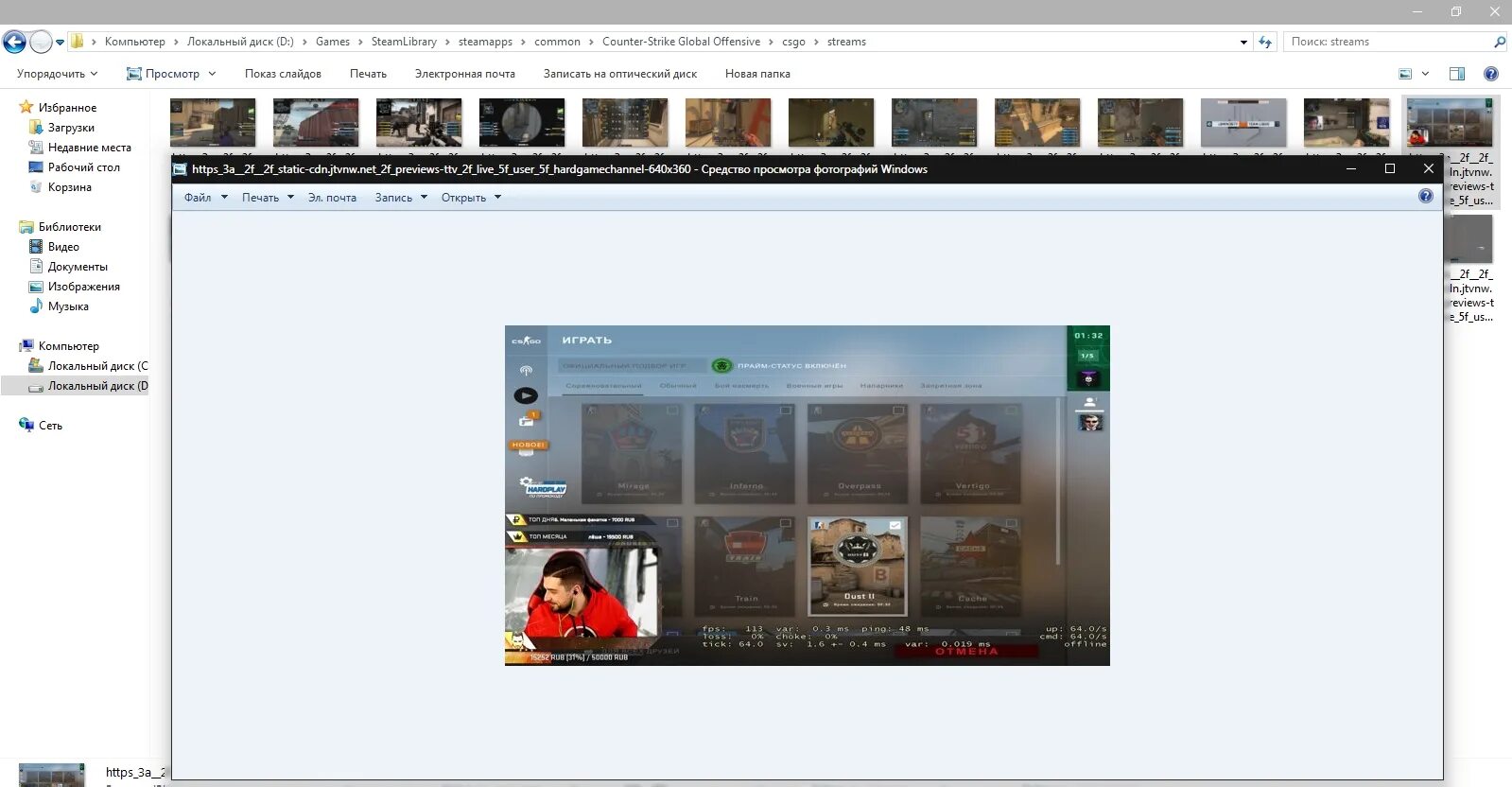Expand the chevron after SteamLibrary breadcrumb
Viewport: 1512px width, 787px height.
(448, 42)
